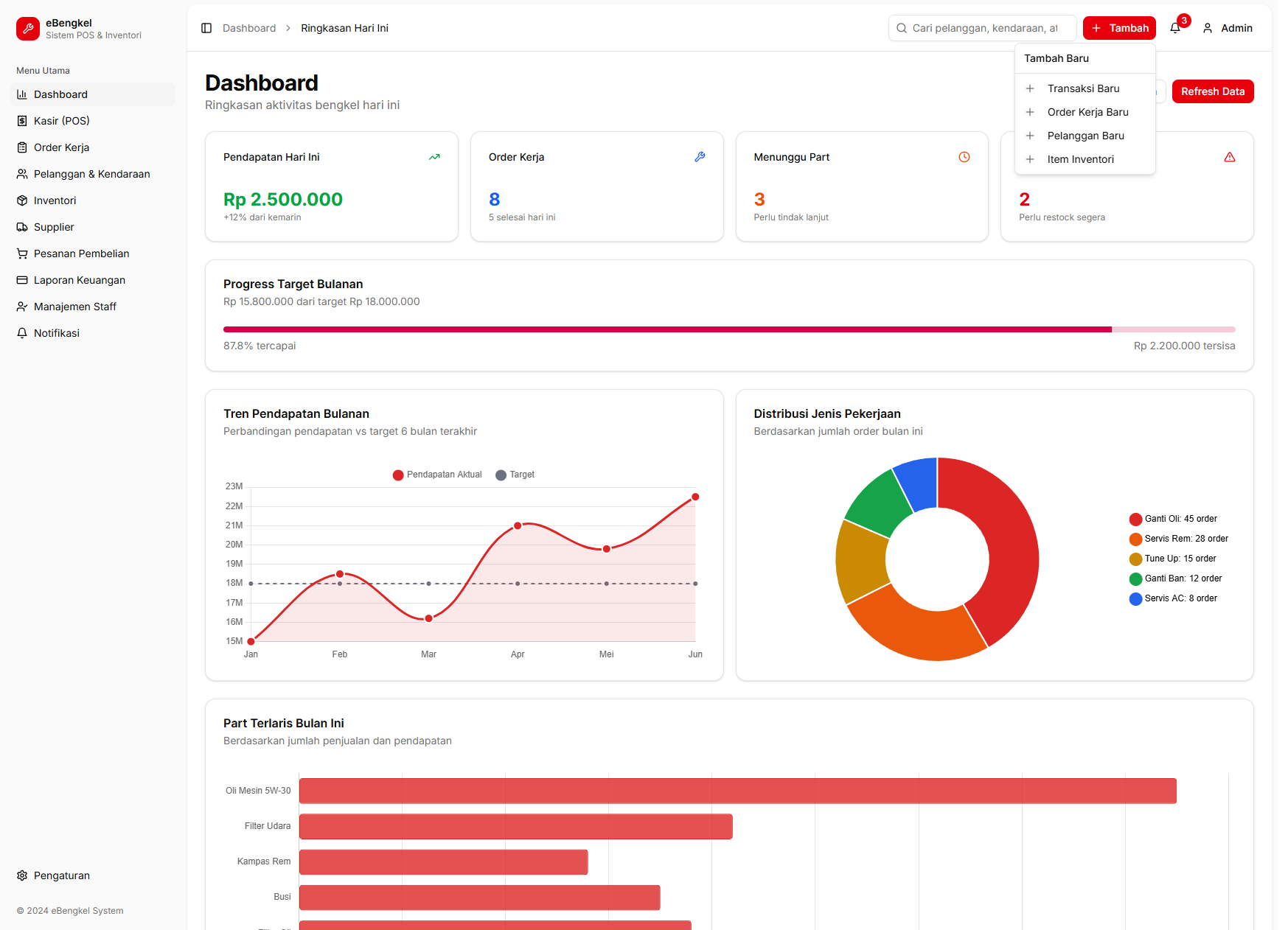Navigate to Dashboard via the breadcrumb
Image resolution: width=1288 pixels, height=930 pixels.
[x=249, y=27]
